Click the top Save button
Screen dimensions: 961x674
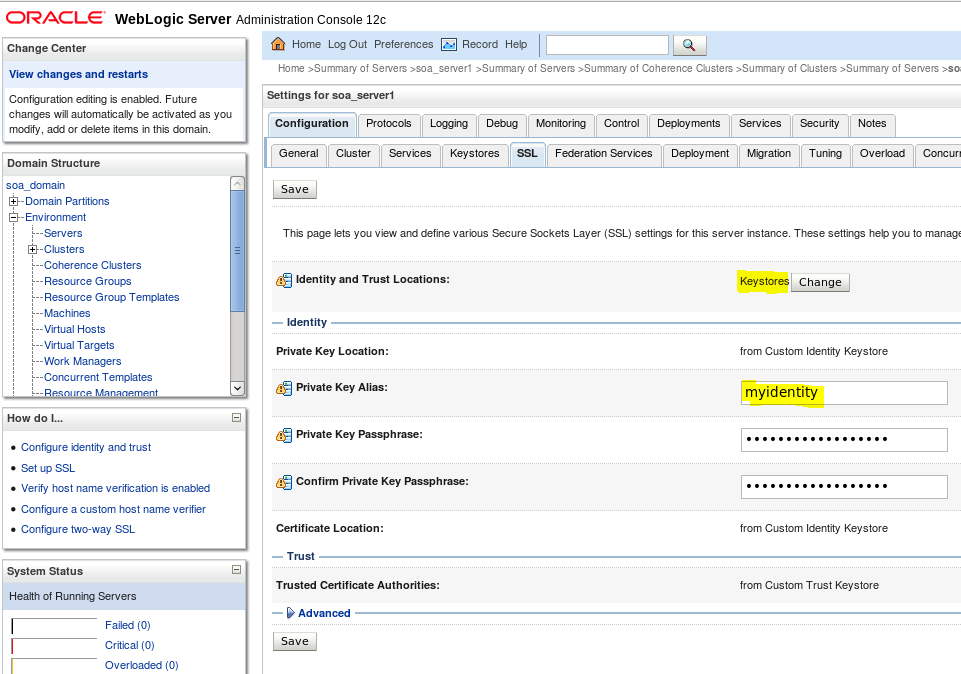(295, 189)
